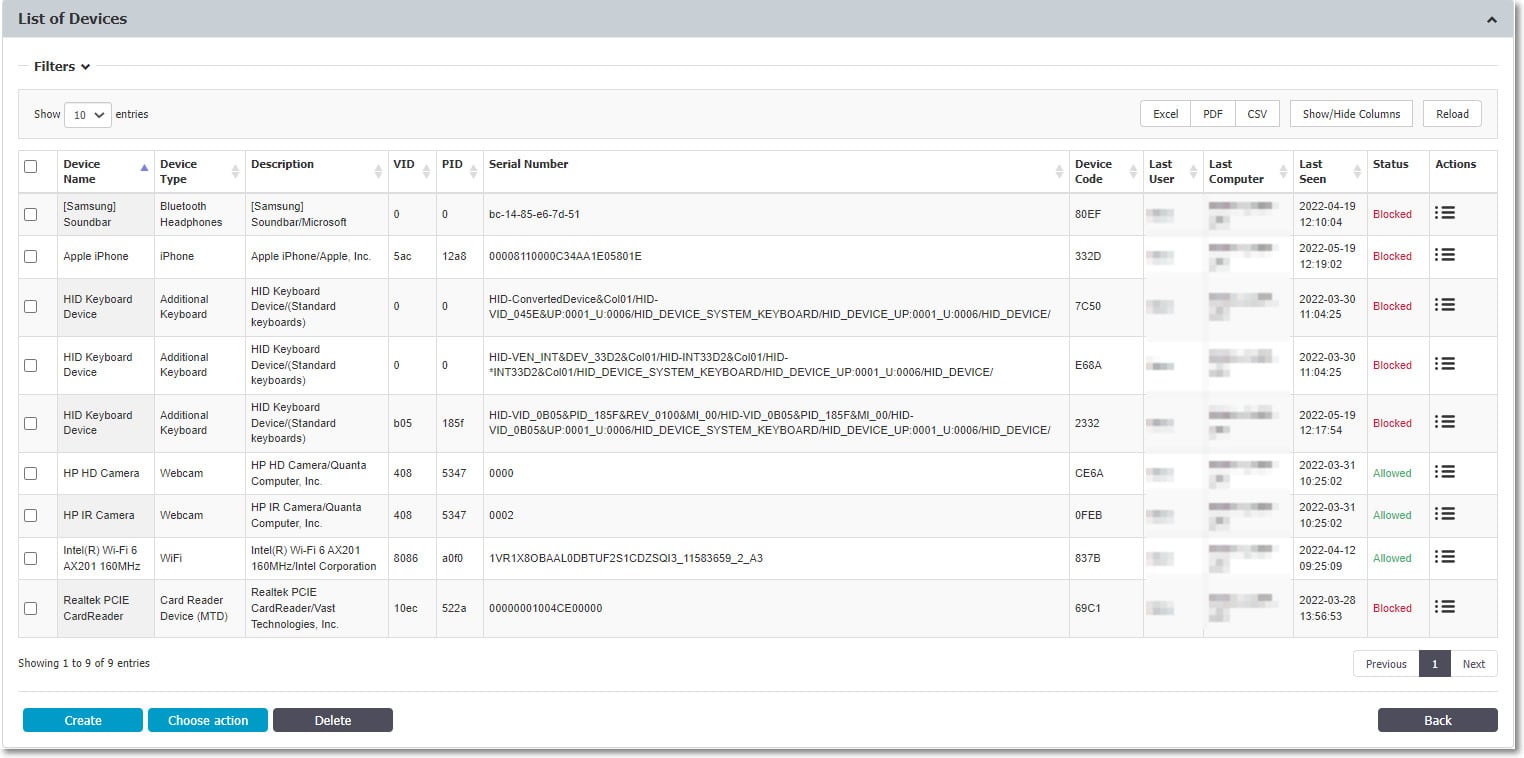Collapse the List of Devices panel
Screen dimensions: 1524x758
(x=1492, y=19)
